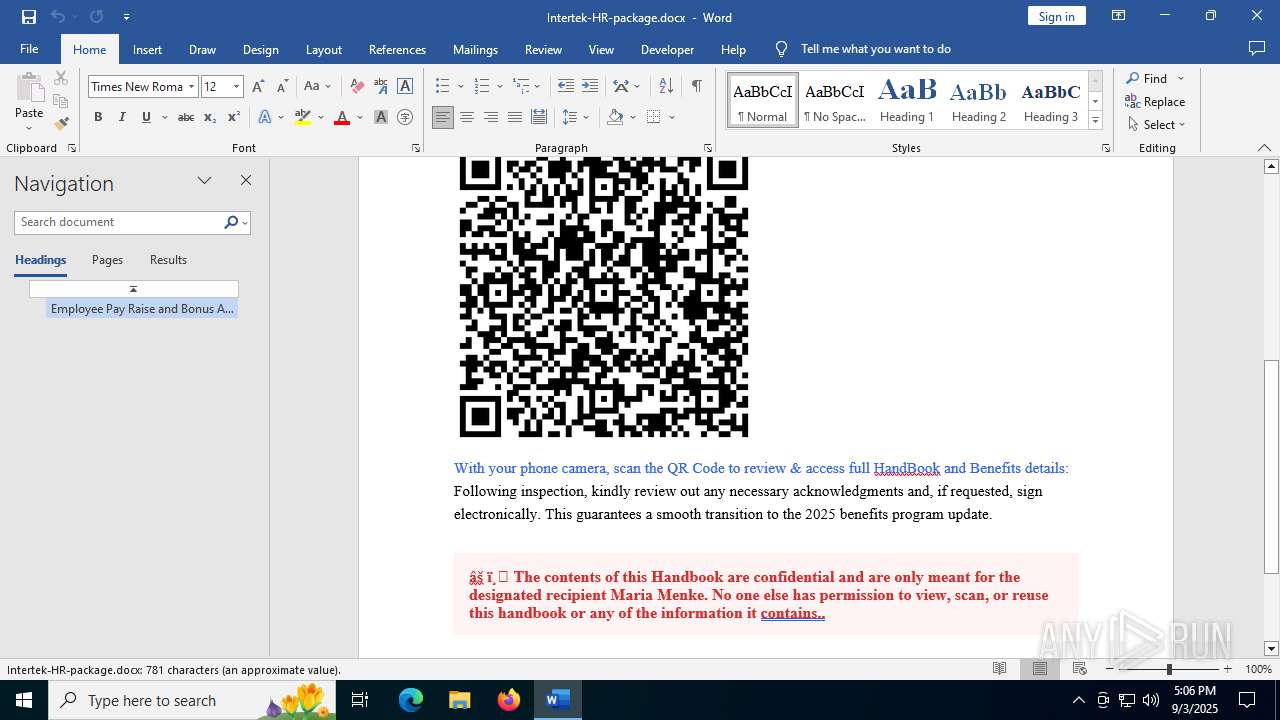The height and width of the screenshot is (720, 1280).
Task: Apply the Heading 1 style
Action: [907, 101]
